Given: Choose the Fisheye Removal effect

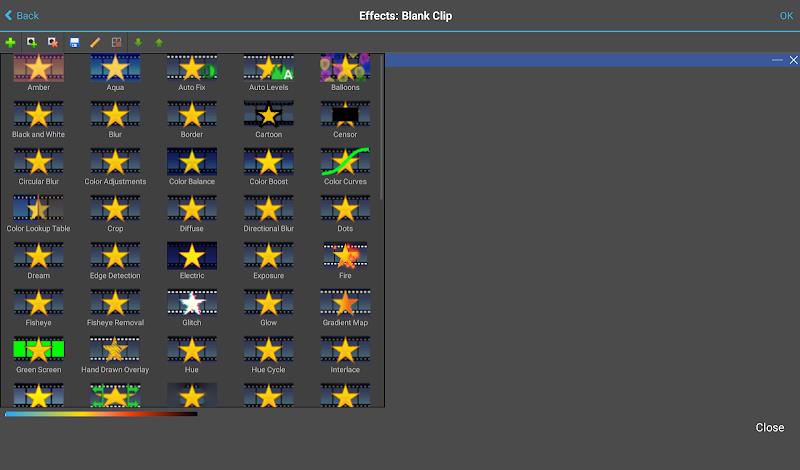Looking at the screenshot, I should 115,307.
